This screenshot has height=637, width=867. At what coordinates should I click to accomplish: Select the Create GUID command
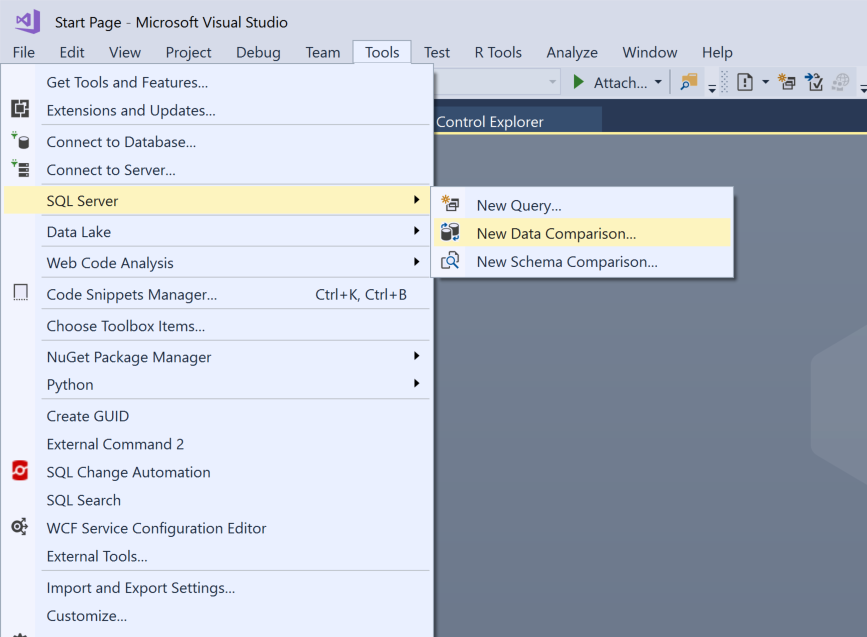(88, 416)
